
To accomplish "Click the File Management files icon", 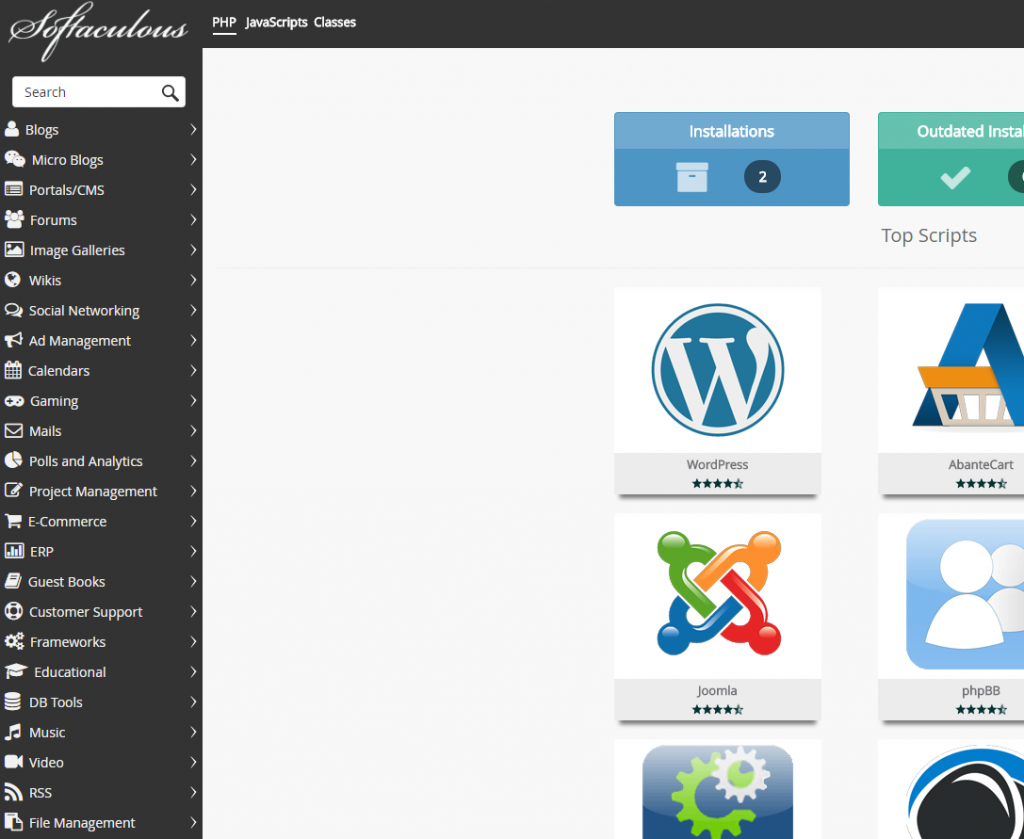I will pyautogui.click(x=12, y=822).
